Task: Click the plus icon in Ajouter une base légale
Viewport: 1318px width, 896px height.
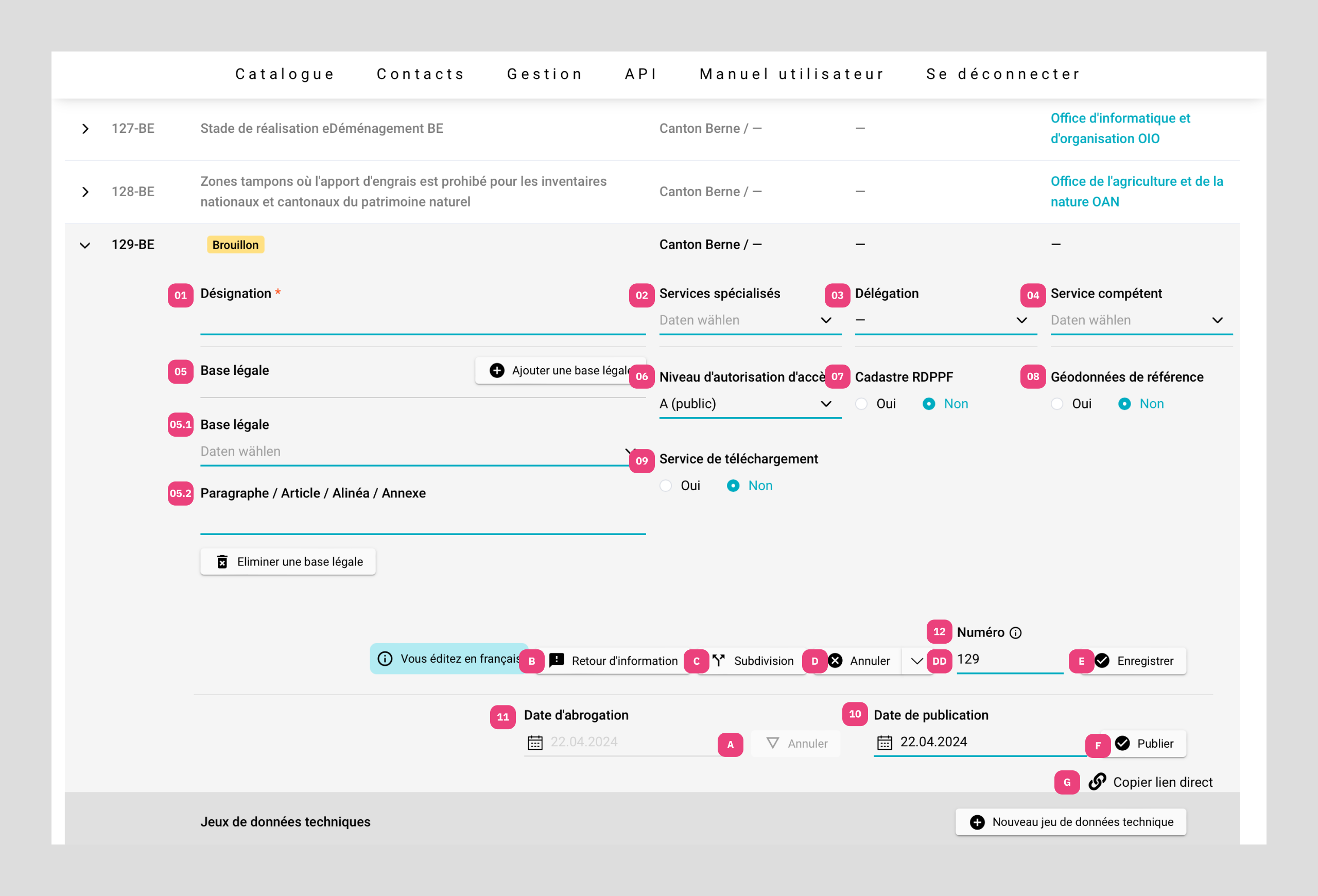Action: point(497,370)
